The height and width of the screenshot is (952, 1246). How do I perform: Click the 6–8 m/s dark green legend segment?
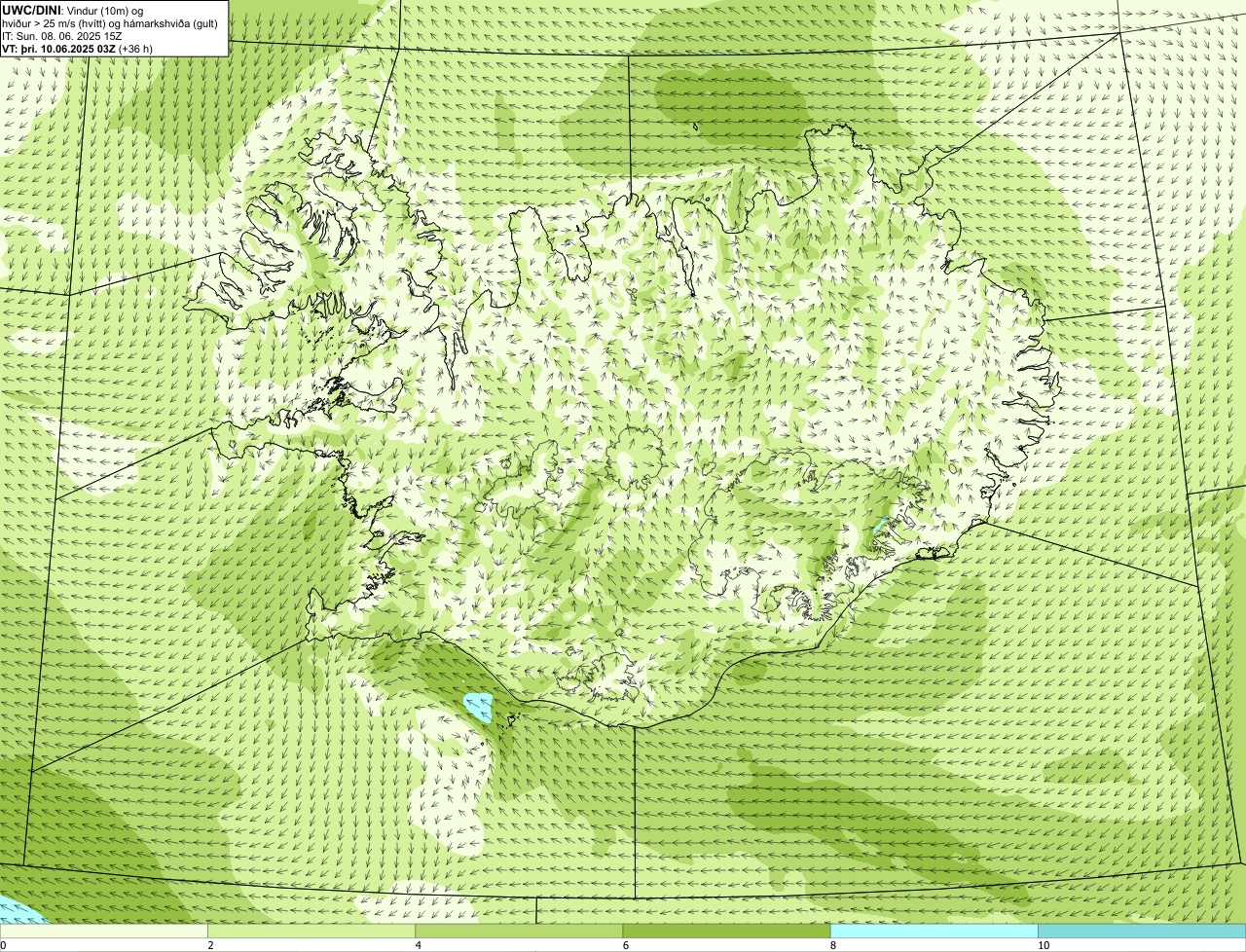coord(726,931)
